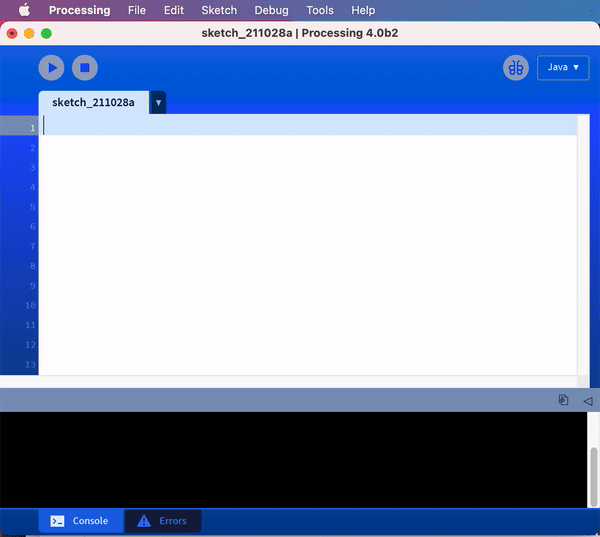600x537 pixels.
Task: Open the Tools menu
Action: [x=320, y=10]
